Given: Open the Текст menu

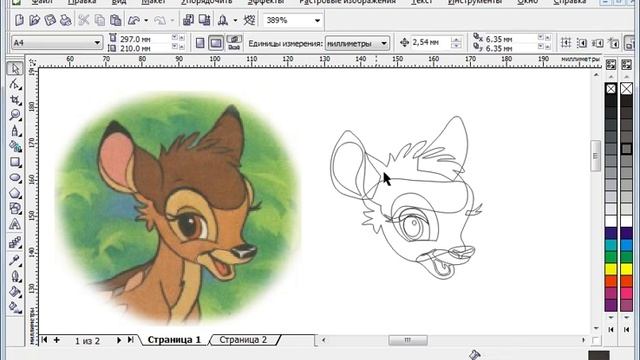Looking at the screenshot, I should pos(422,2).
